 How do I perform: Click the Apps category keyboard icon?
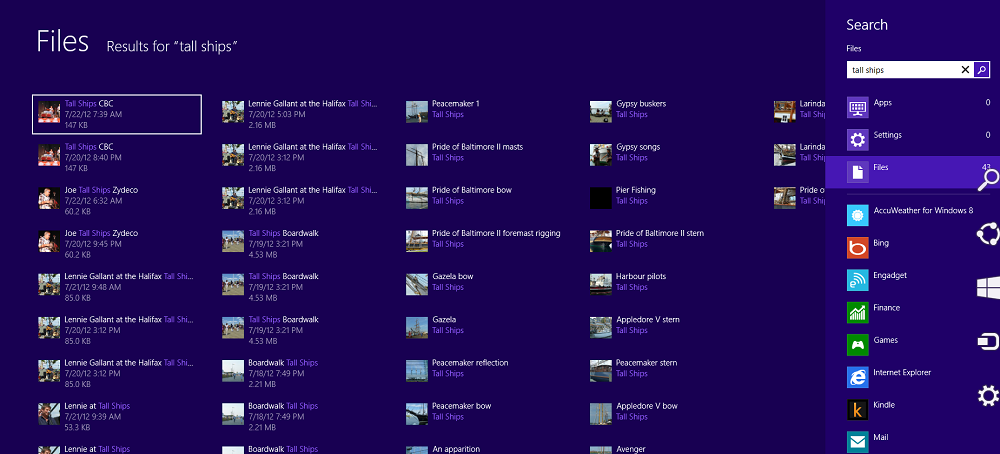point(858,107)
